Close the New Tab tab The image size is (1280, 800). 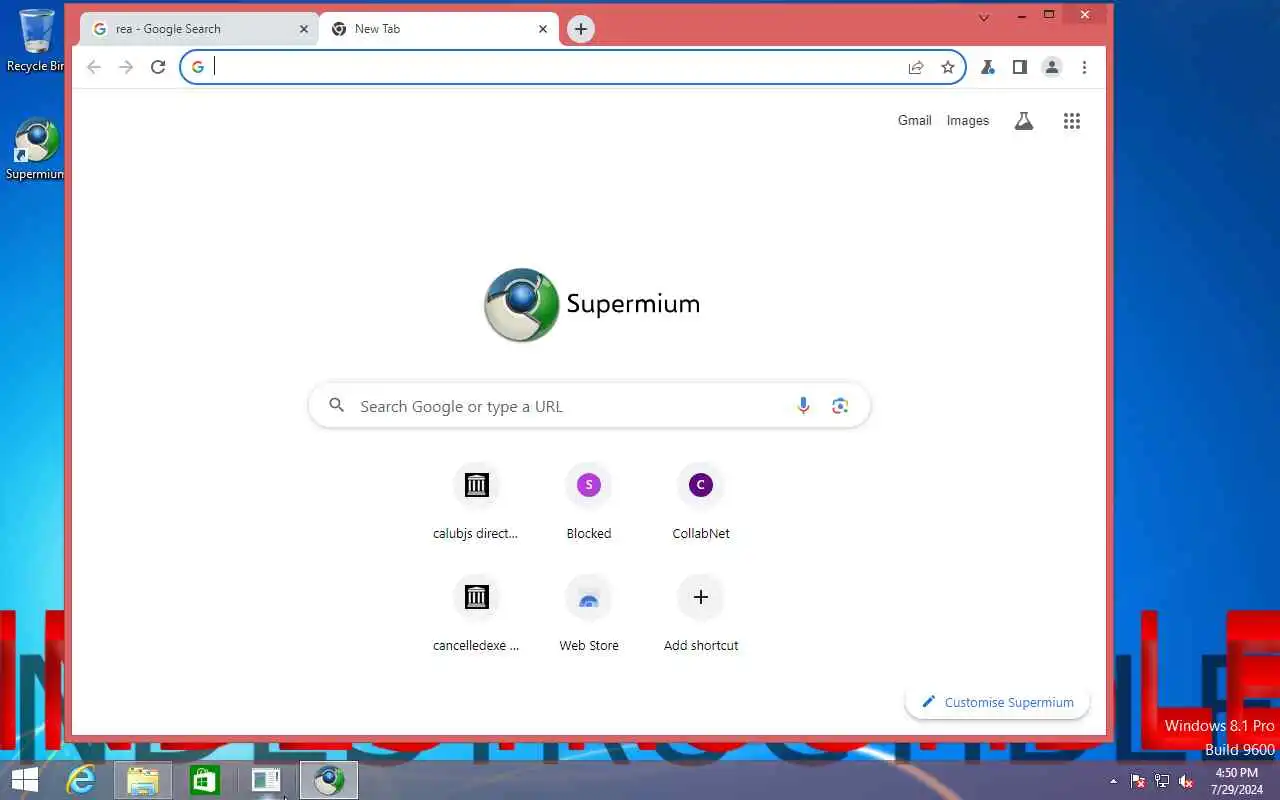tap(543, 29)
